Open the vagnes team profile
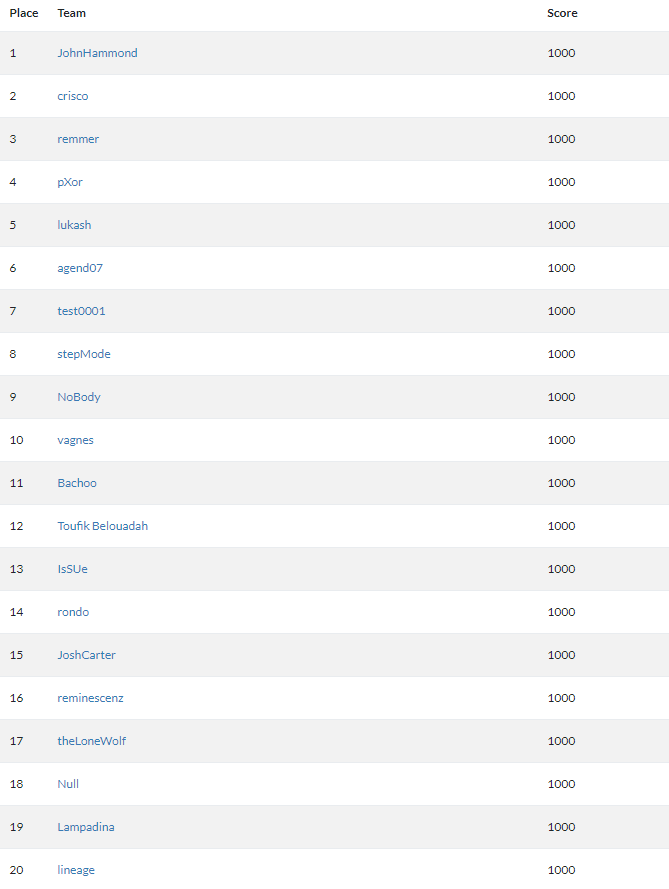 (x=75, y=440)
